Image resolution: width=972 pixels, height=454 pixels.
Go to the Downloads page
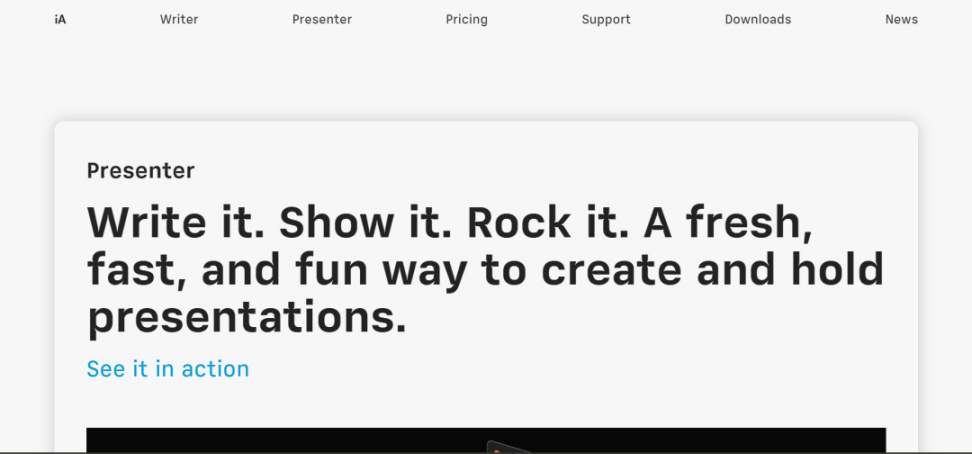[758, 19]
